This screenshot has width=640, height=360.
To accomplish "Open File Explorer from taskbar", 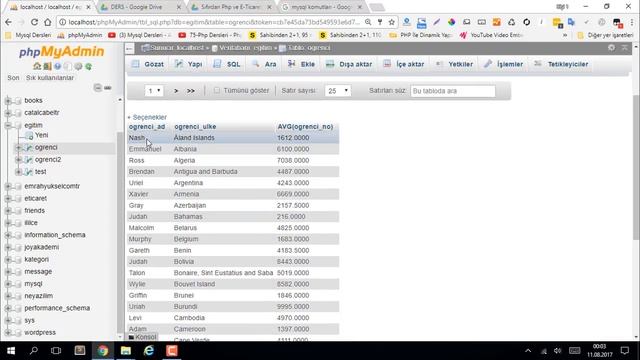I will click(126, 351).
